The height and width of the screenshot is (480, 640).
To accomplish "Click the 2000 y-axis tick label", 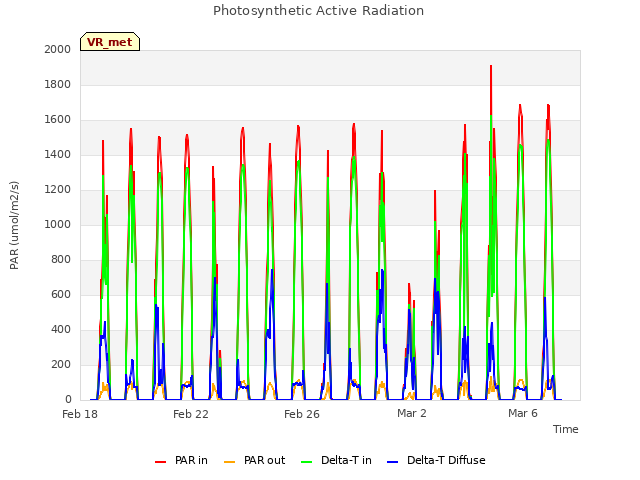I will click(58, 49).
